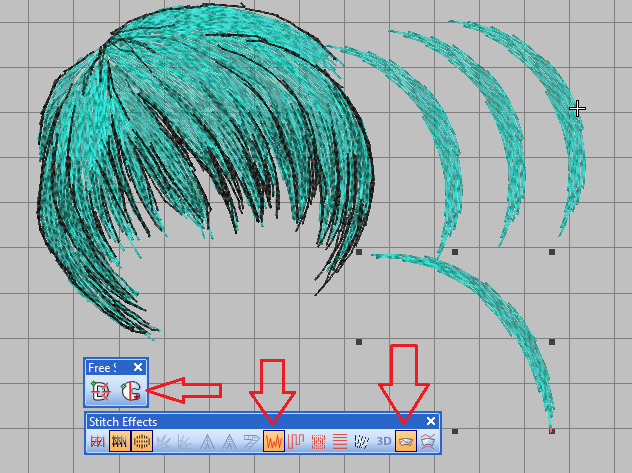Click the Remove Free Shape icon
Screen dimensions: 632x473
click(x=100, y=391)
